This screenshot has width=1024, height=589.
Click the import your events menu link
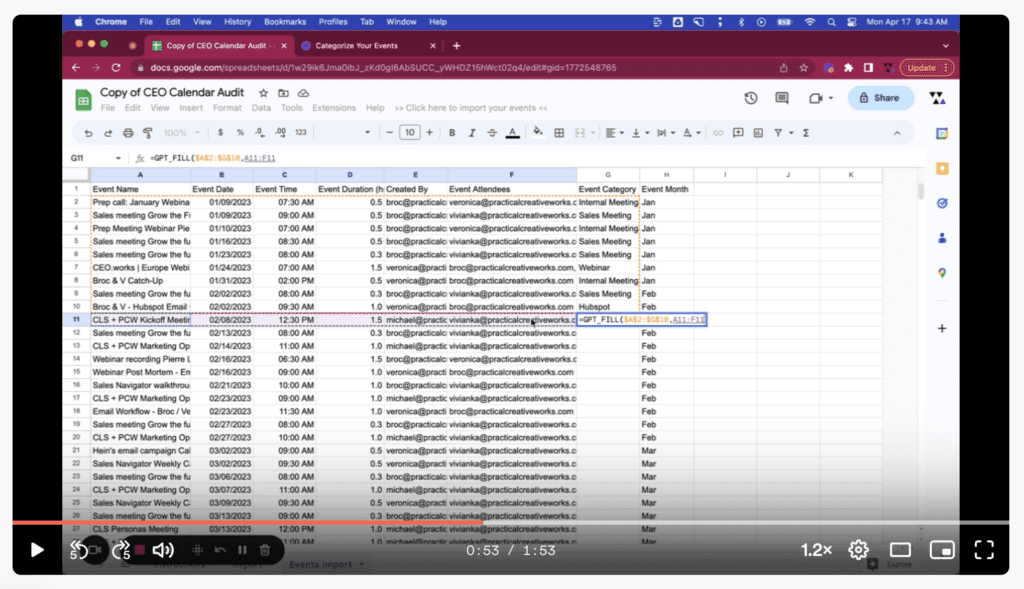pos(471,108)
